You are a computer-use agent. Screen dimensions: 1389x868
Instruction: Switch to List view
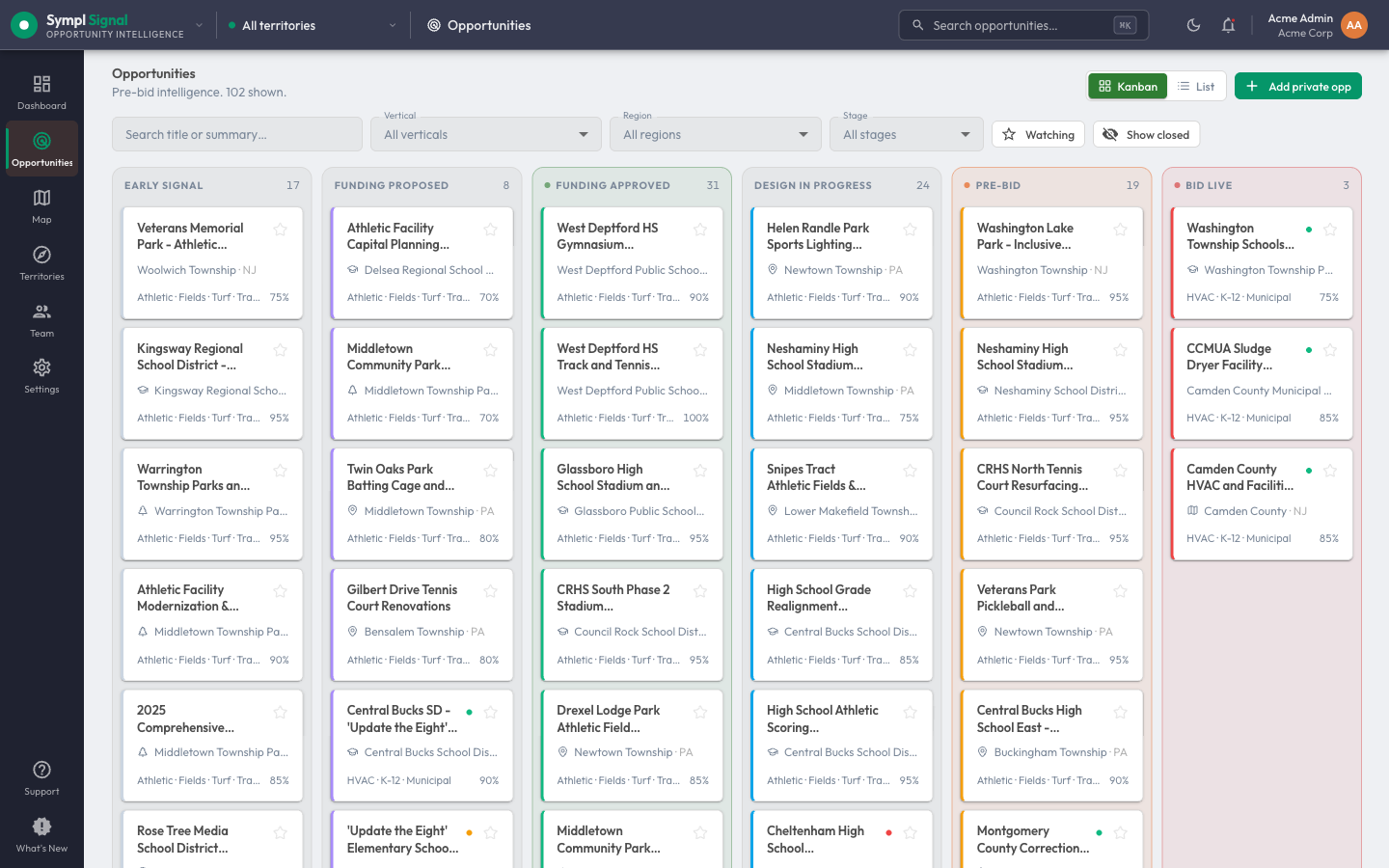point(1196,86)
